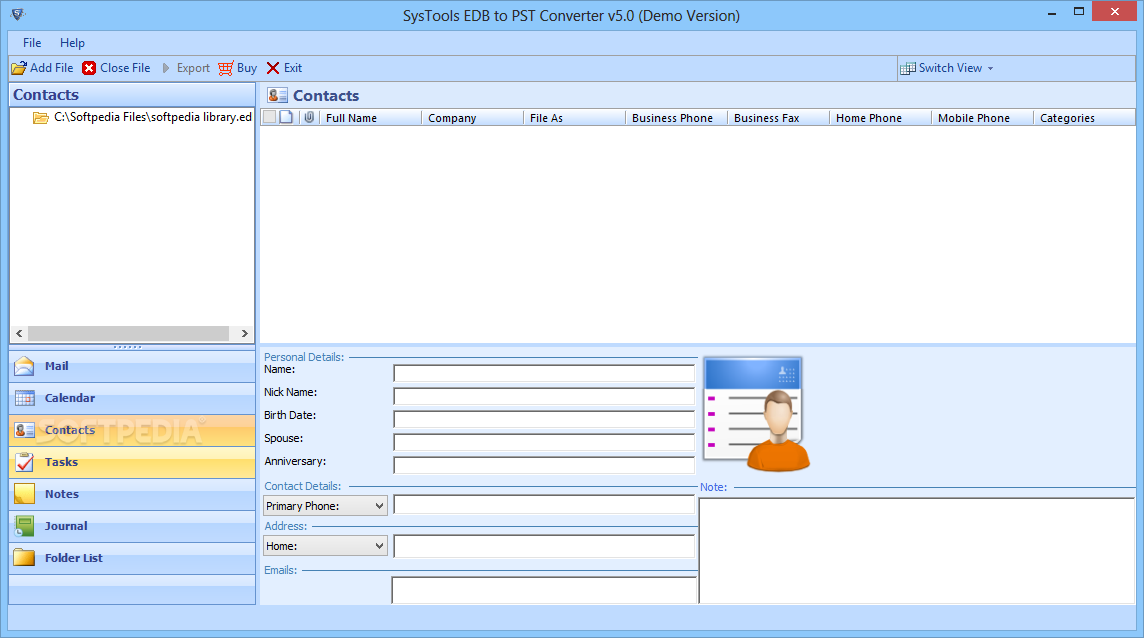
Task: Toggle the select-all checkbox in contacts header
Action: coord(269,118)
